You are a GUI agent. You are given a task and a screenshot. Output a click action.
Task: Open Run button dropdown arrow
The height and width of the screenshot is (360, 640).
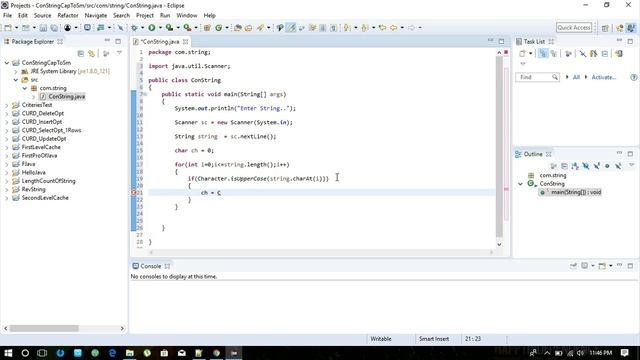click(160, 28)
